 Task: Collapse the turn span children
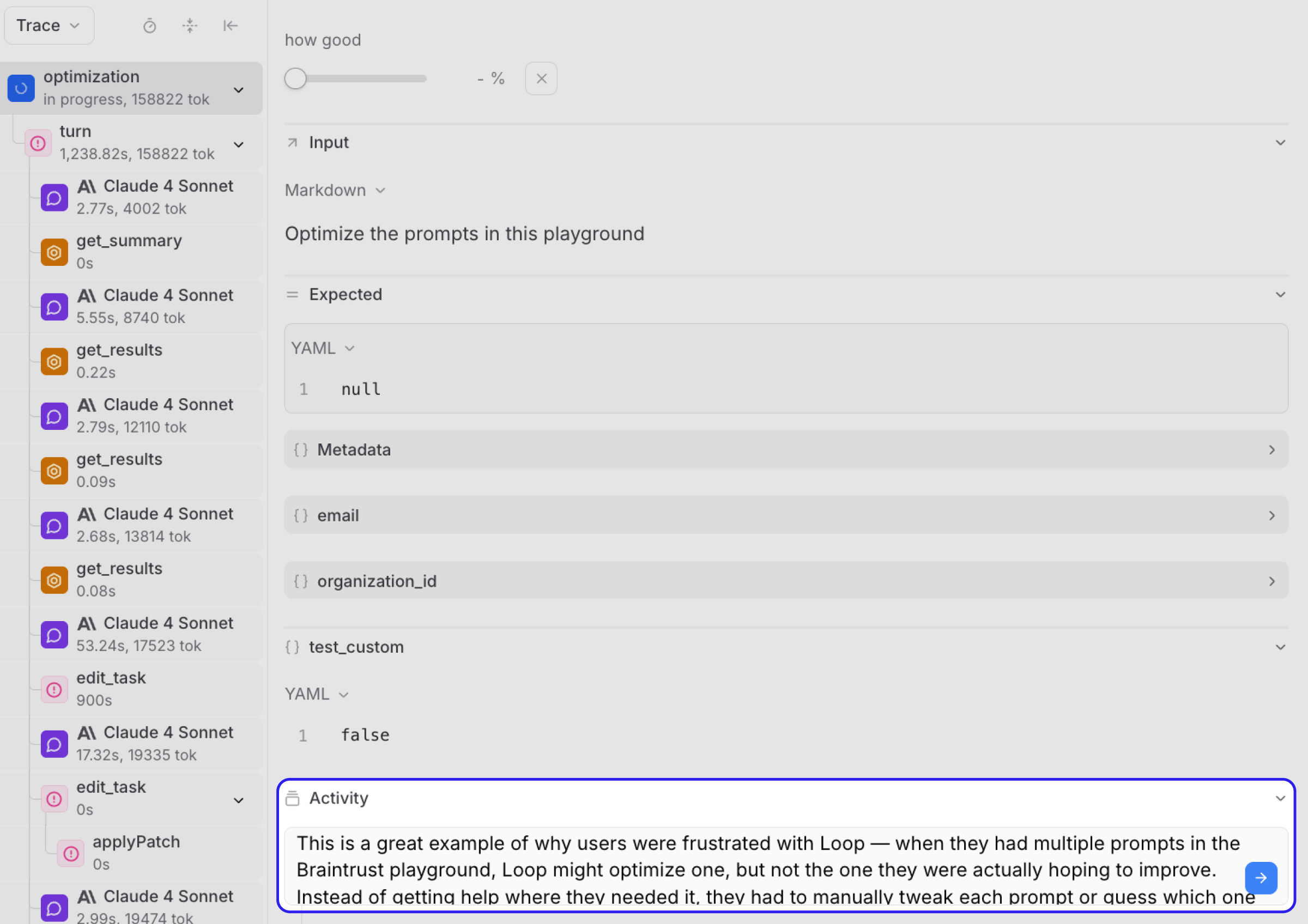pos(239,144)
